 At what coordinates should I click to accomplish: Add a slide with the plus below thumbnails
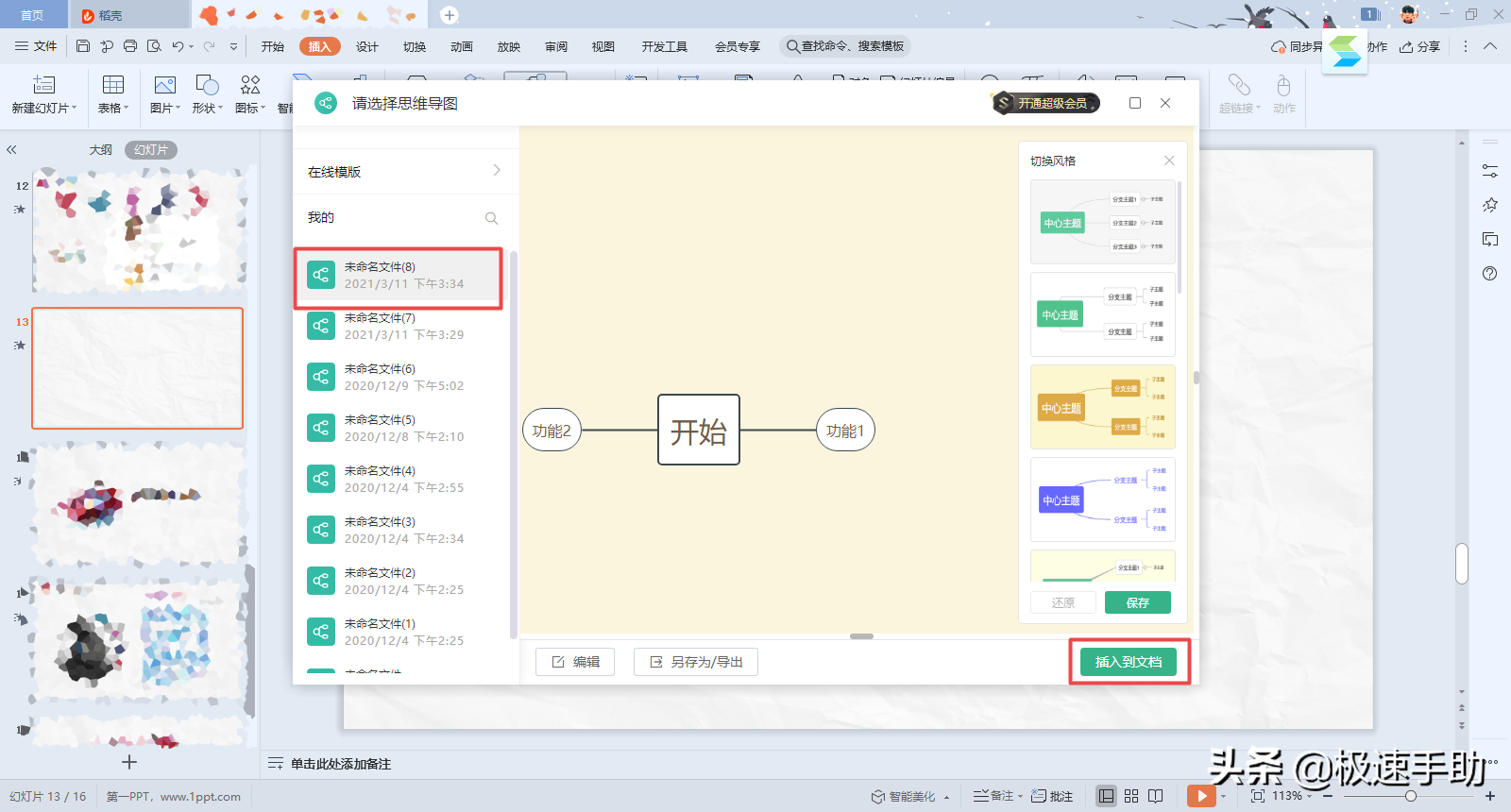[x=129, y=762]
